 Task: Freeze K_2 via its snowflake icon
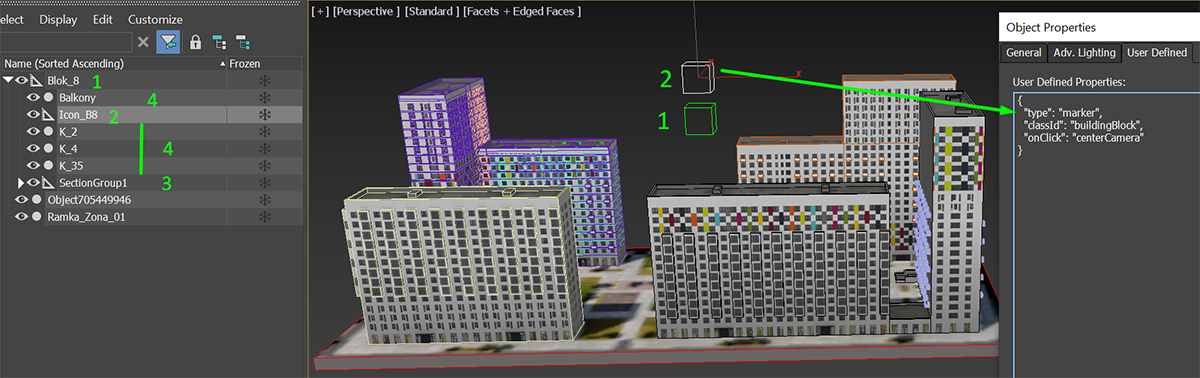[x=265, y=132]
